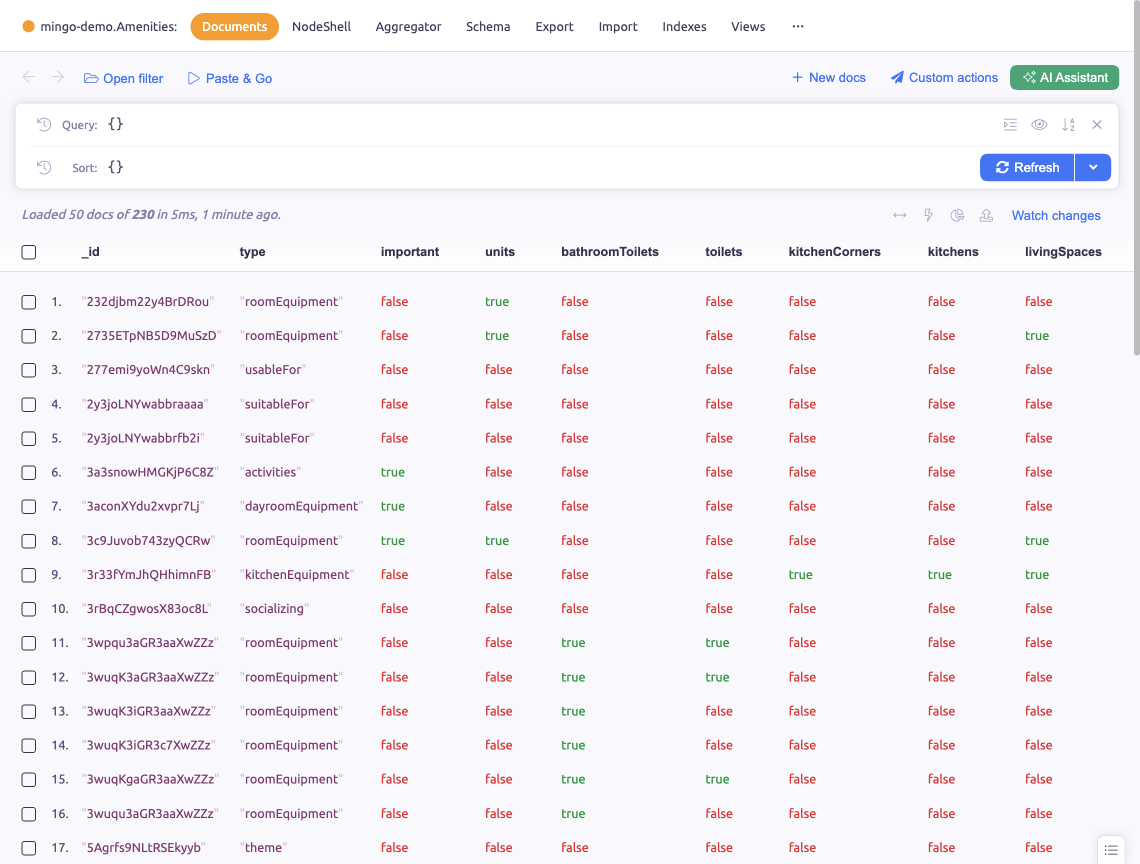The width and height of the screenshot is (1140, 864).
Task: Click the eye preview icon in the query bar
Action: pyautogui.click(x=1039, y=124)
